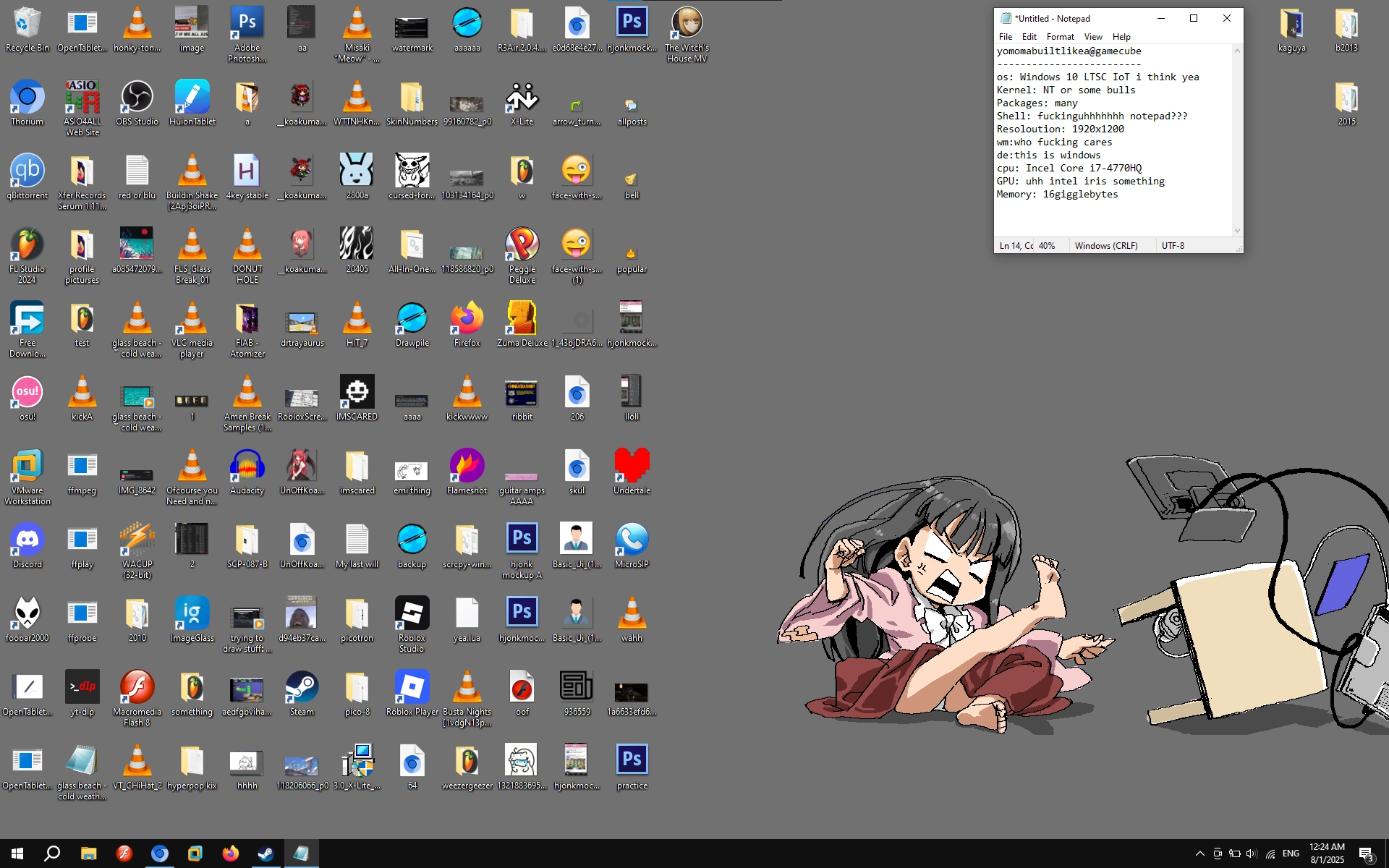Launch Roblox Studio from desktop
Image resolution: width=1389 pixels, height=868 pixels.
click(412, 625)
